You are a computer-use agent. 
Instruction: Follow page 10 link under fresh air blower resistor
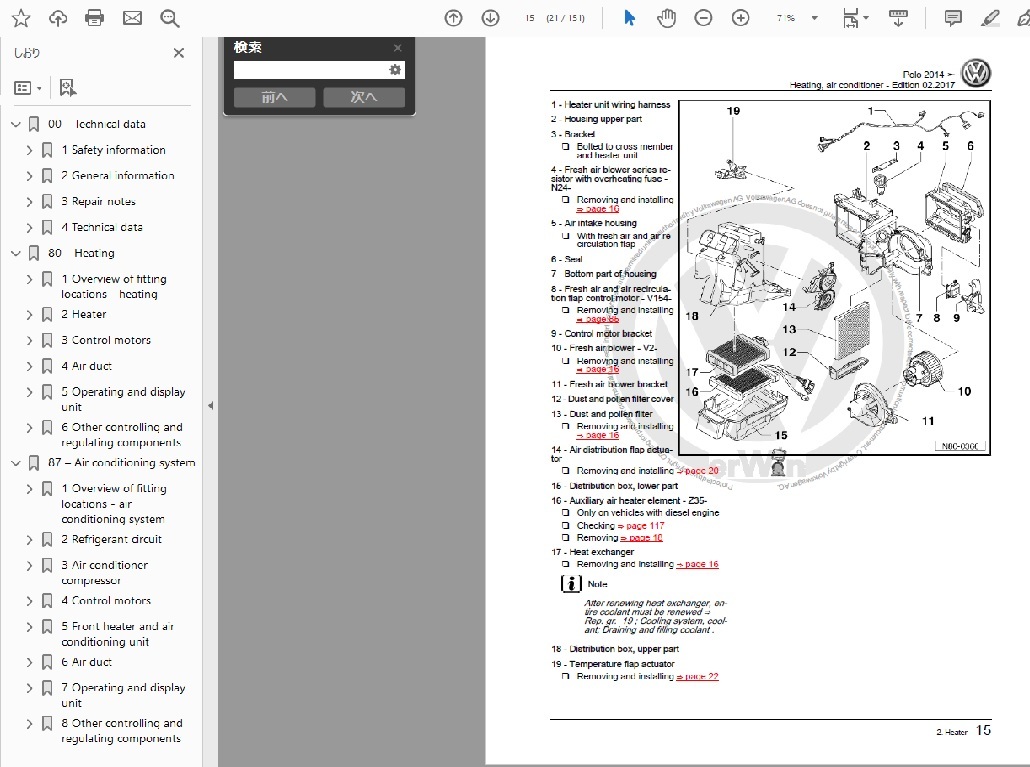[x=598, y=209]
